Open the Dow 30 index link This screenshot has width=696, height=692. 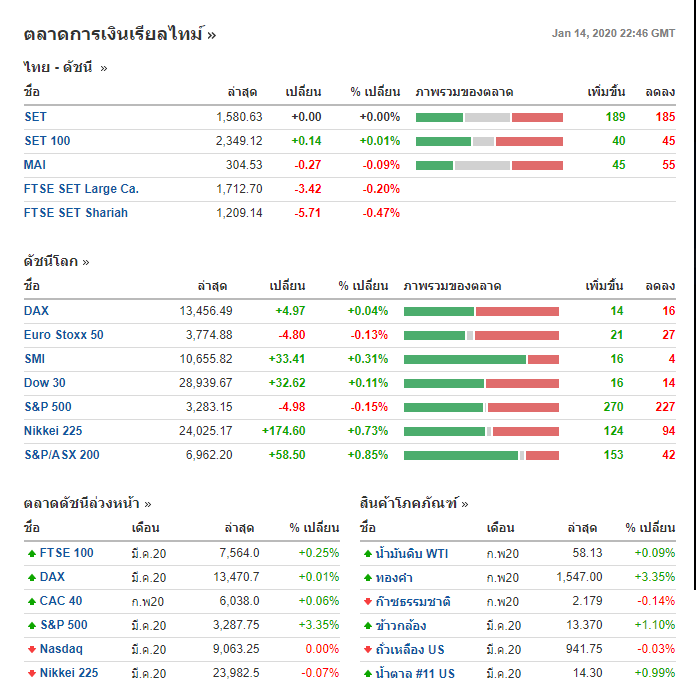[46, 383]
